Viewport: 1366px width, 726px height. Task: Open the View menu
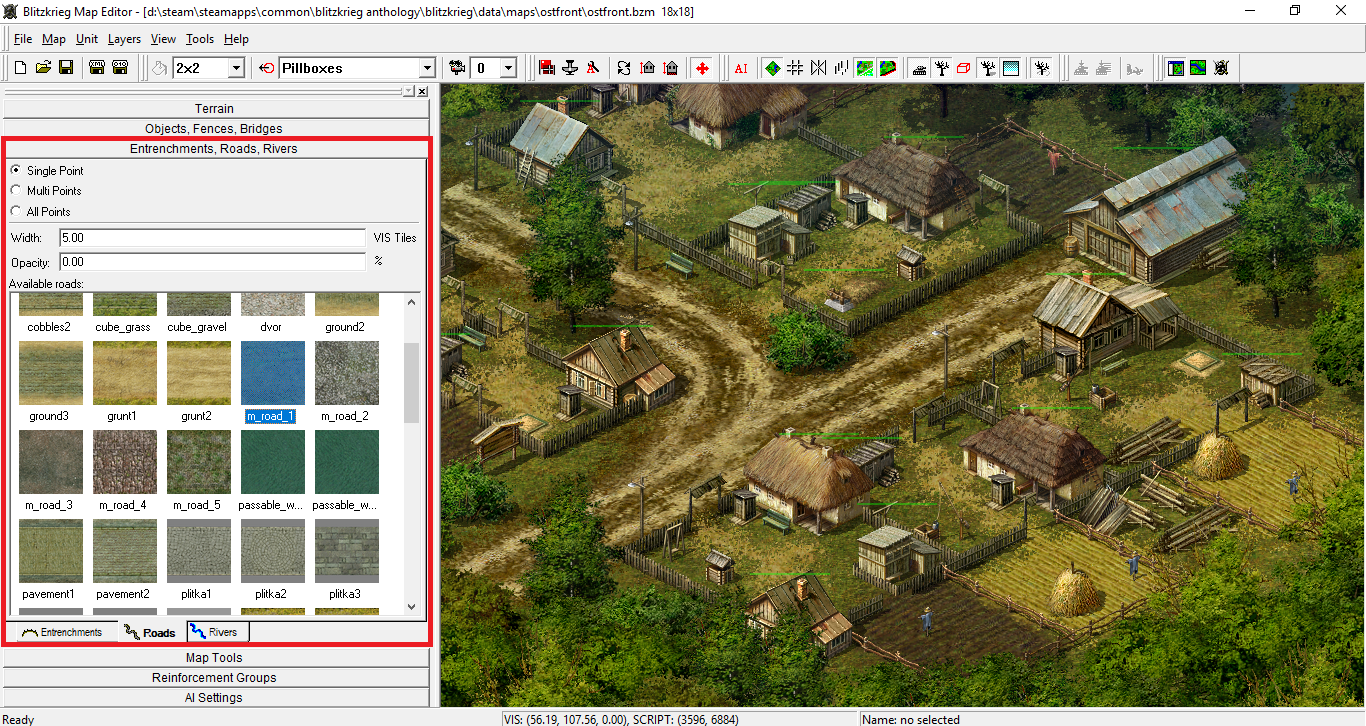(x=163, y=39)
